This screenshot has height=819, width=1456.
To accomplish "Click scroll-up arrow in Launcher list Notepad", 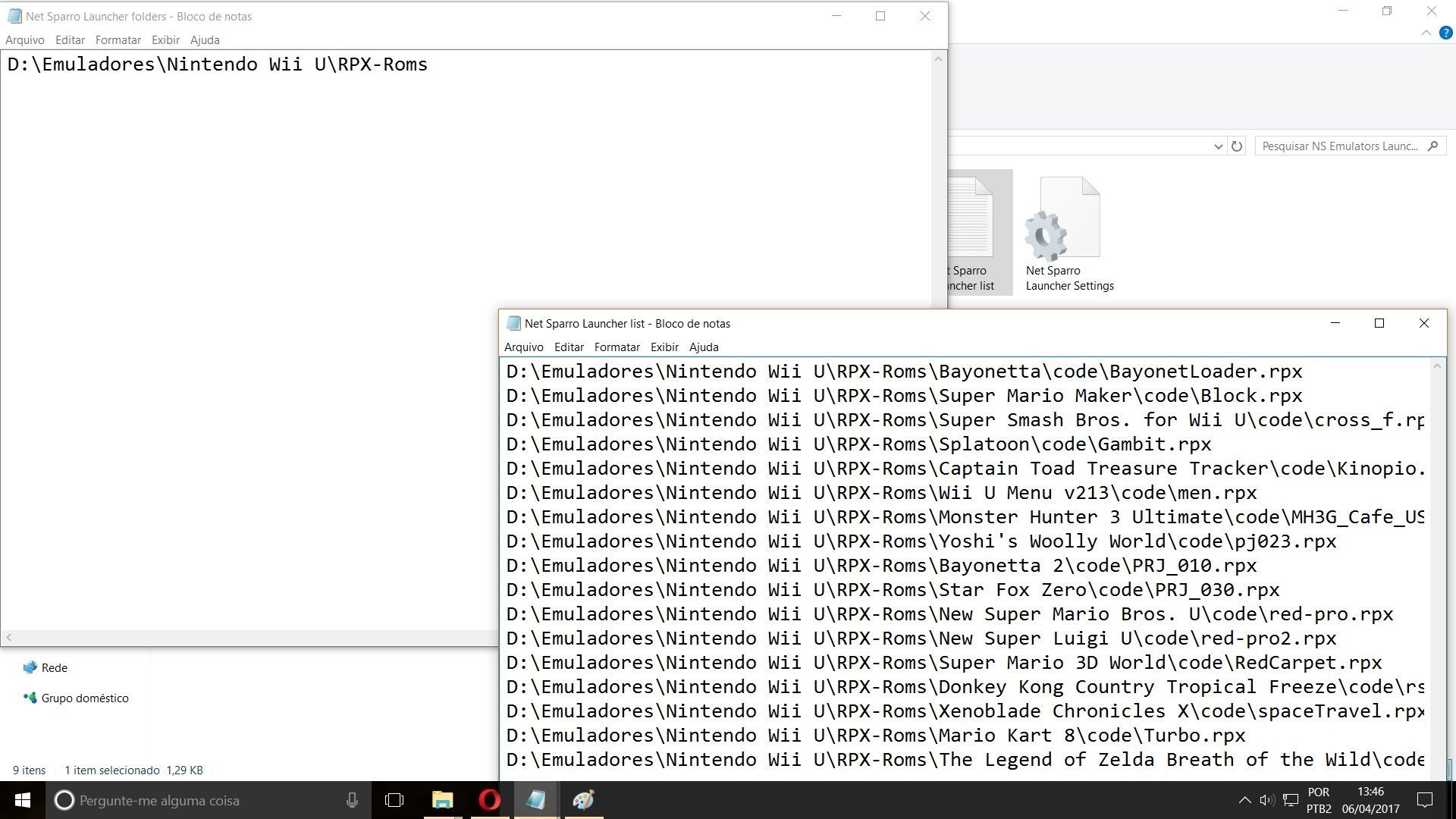I will 1437,366.
